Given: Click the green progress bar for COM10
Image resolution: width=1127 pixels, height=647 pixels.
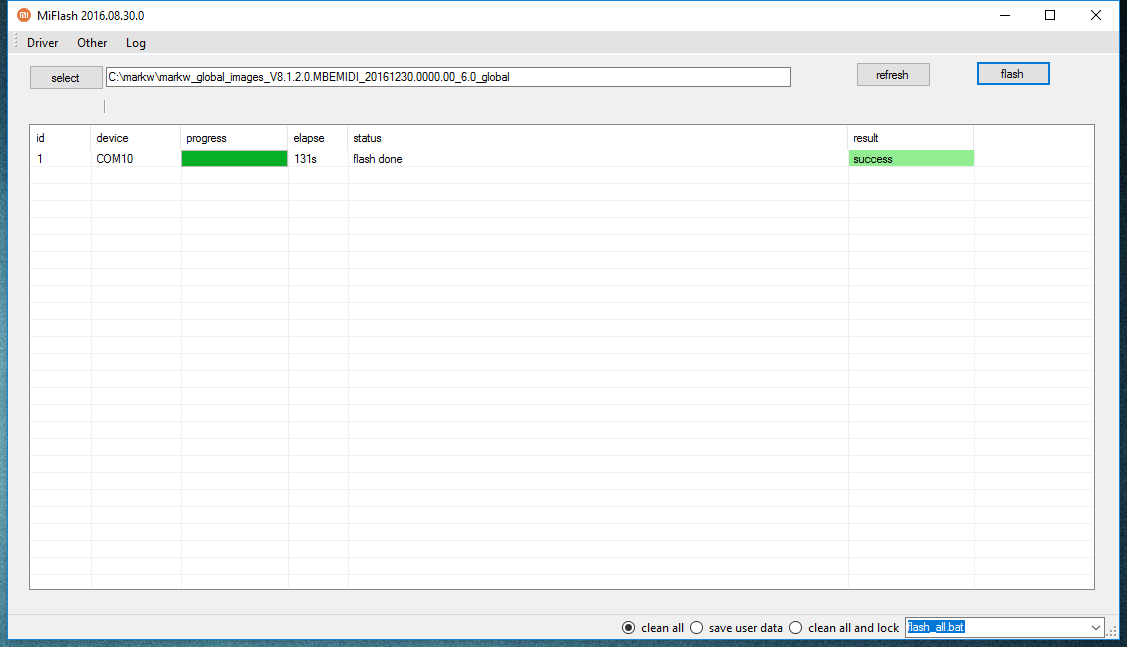Looking at the screenshot, I should click(x=234, y=159).
